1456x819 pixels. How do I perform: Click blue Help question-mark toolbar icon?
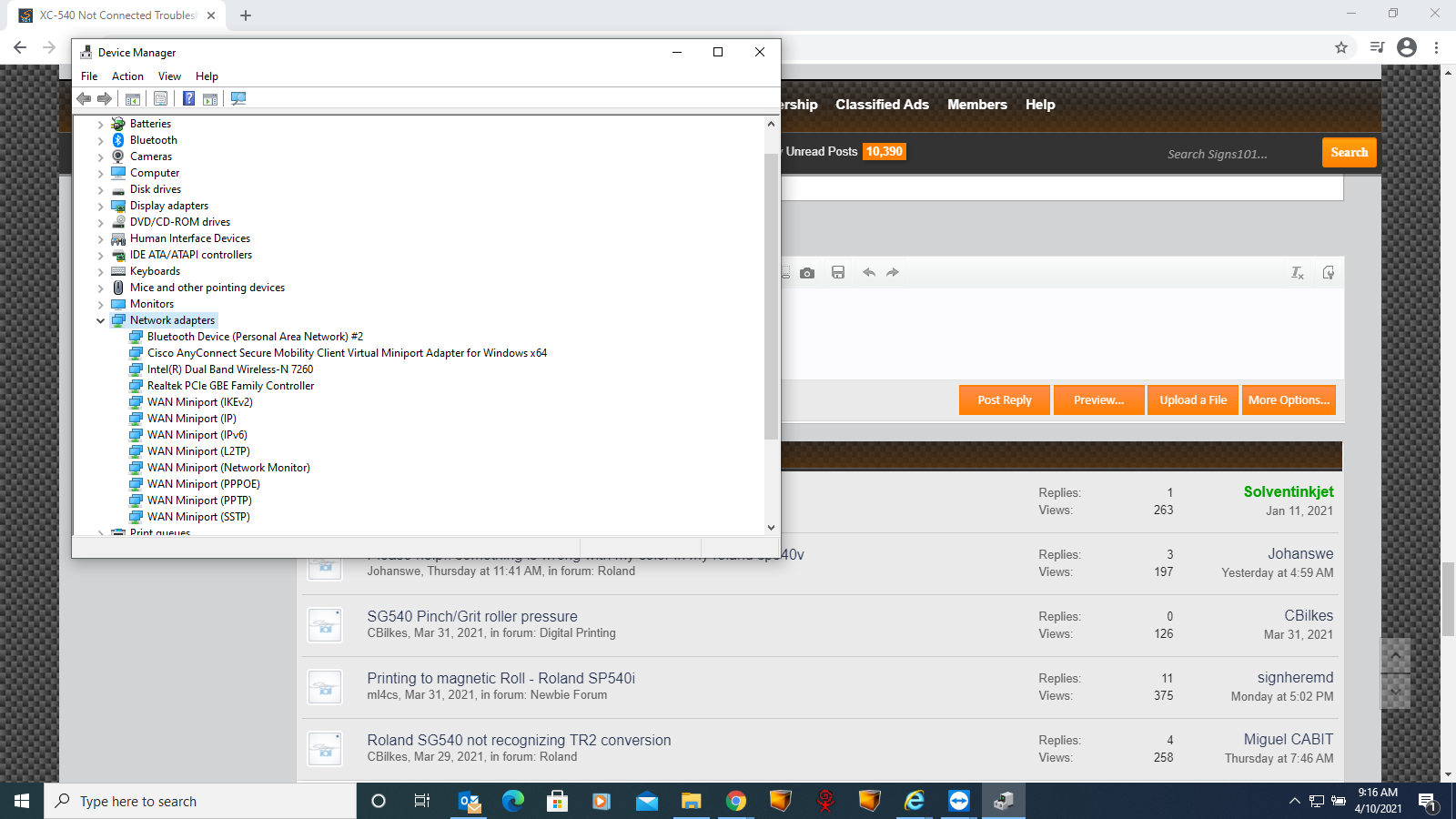[x=188, y=98]
